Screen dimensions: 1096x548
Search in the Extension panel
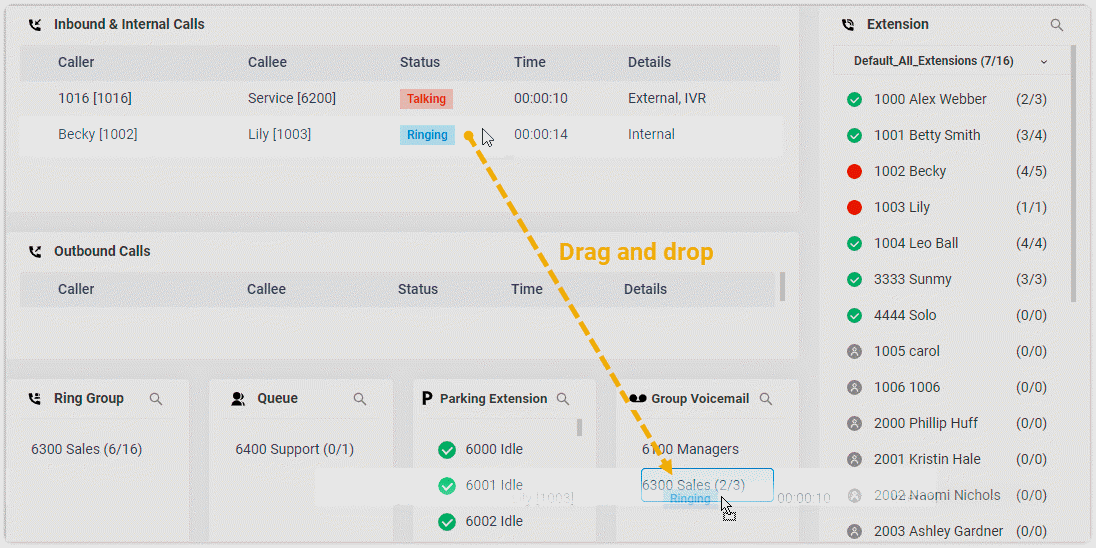[1057, 25]
